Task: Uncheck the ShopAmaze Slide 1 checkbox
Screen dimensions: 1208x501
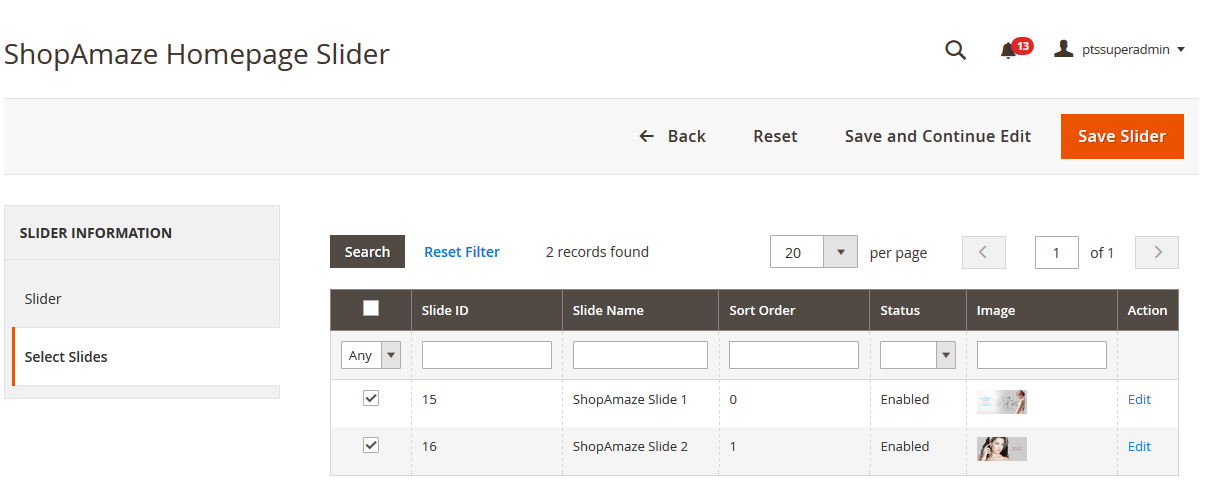Action: tap(371, 398)
